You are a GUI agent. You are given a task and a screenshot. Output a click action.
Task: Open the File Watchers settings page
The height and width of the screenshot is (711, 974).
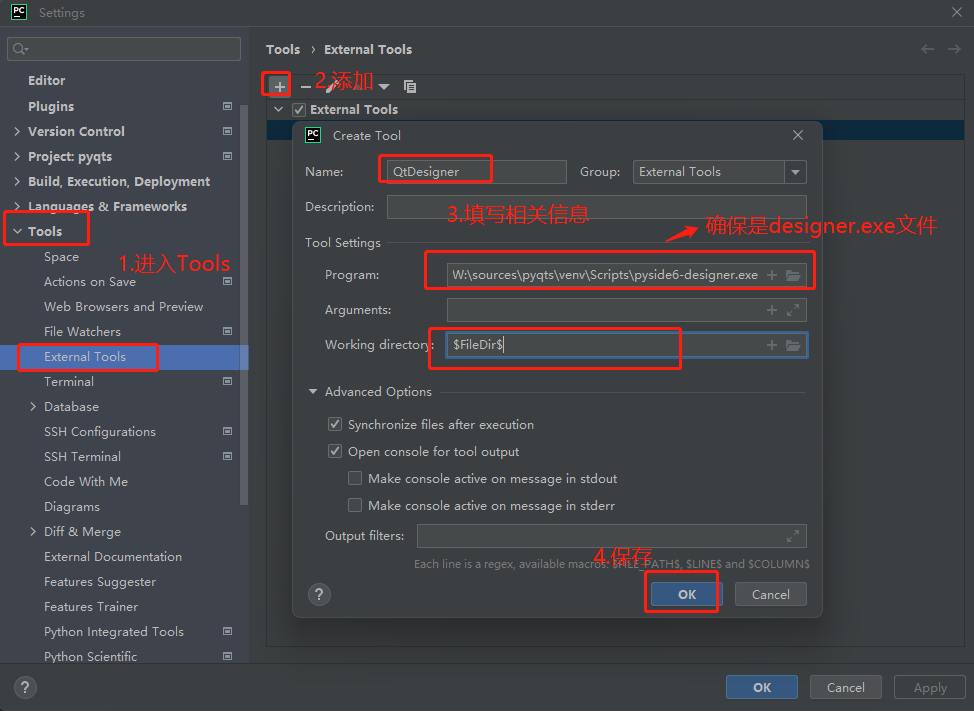(82, 331)
